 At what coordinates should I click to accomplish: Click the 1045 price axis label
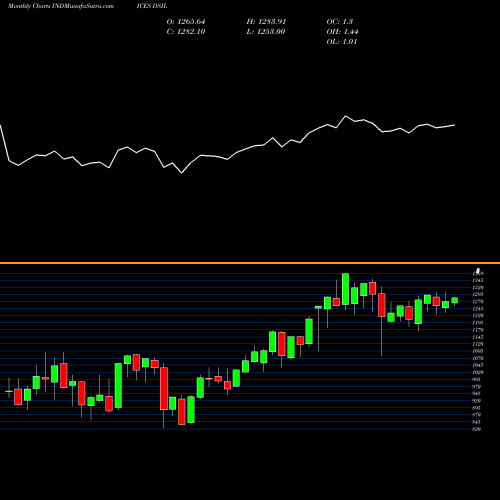(478, 365)
